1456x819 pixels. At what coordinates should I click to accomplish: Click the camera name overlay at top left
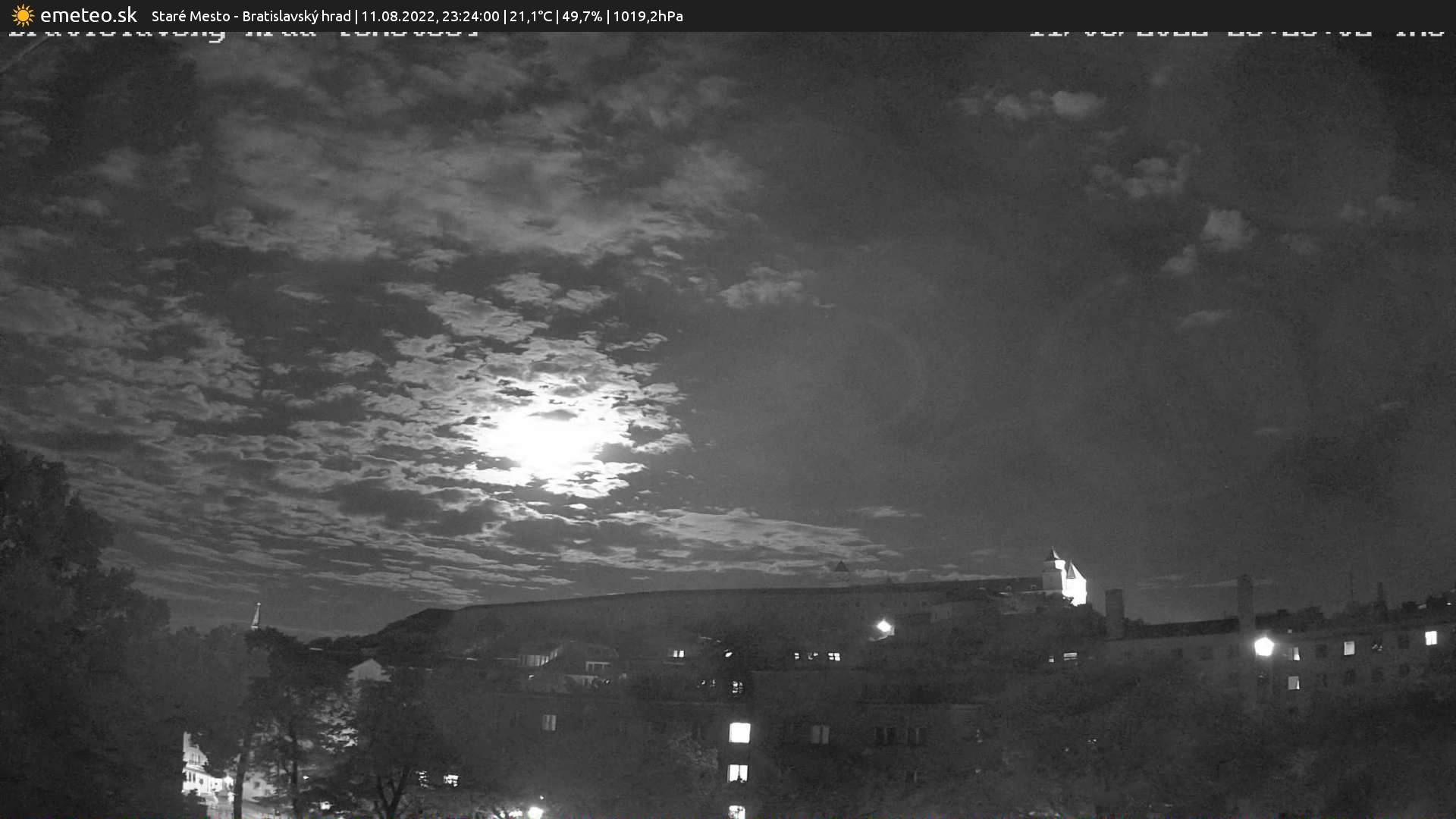pyautogui.click(x=243, y=33)
